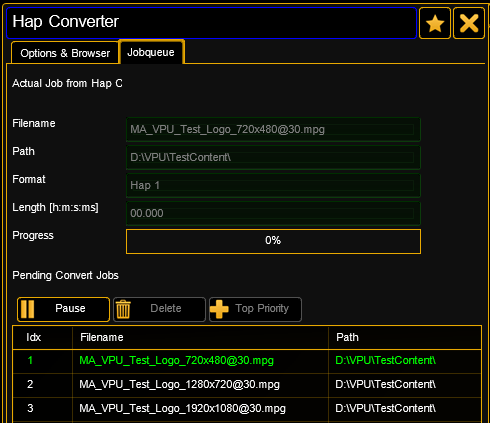The image size is (490, 423).
Task: Click the trash can icon
Action: click(123, 309)
